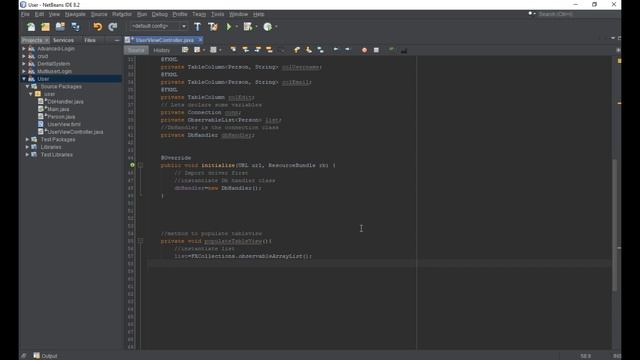Click the Find Previous Occurrence editor icon
Viewport: 640px width, 360px height.
tap(245, 50)
